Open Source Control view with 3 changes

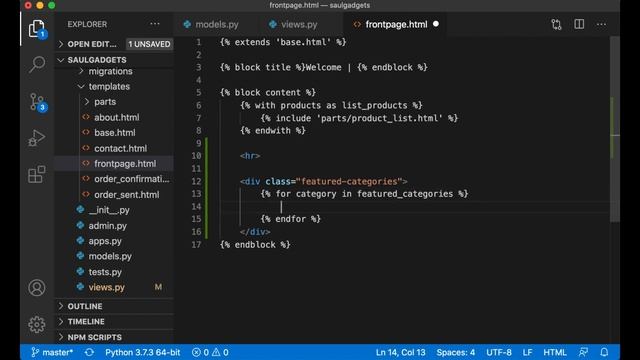coord(37,102)
